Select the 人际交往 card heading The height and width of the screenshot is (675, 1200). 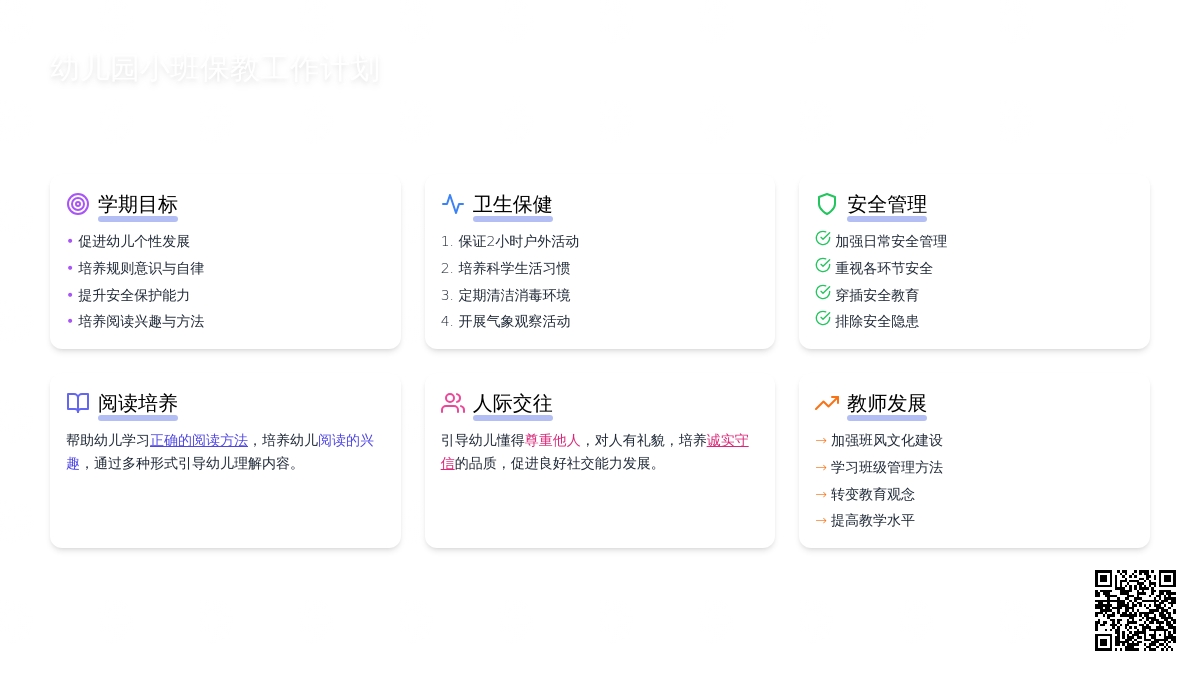click(513, 404)
